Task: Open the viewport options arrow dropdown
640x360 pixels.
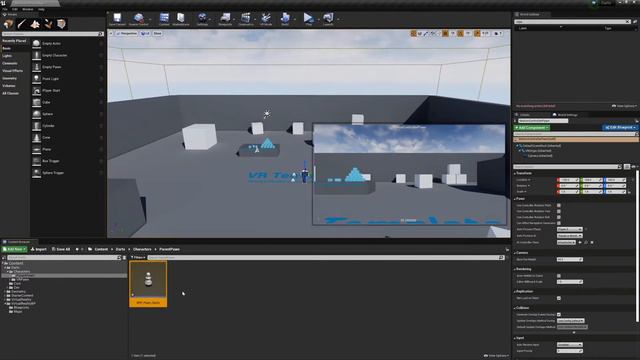Action: pos(111,33)
